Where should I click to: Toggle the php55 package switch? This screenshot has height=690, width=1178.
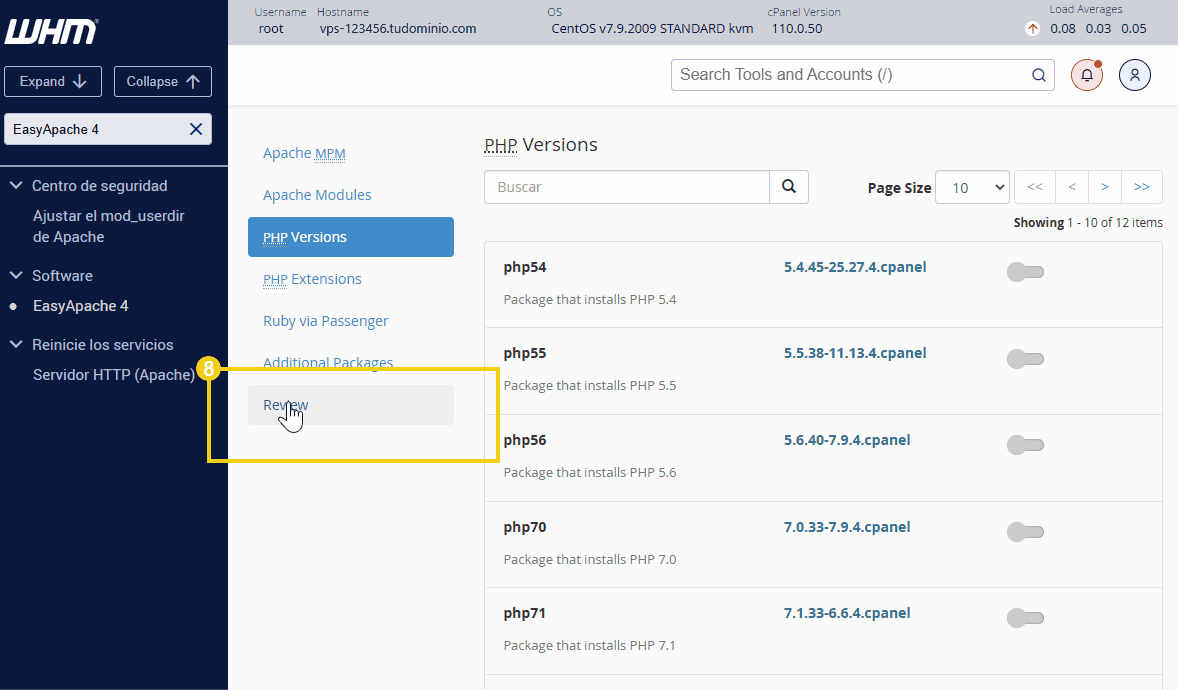point(1025,359)
